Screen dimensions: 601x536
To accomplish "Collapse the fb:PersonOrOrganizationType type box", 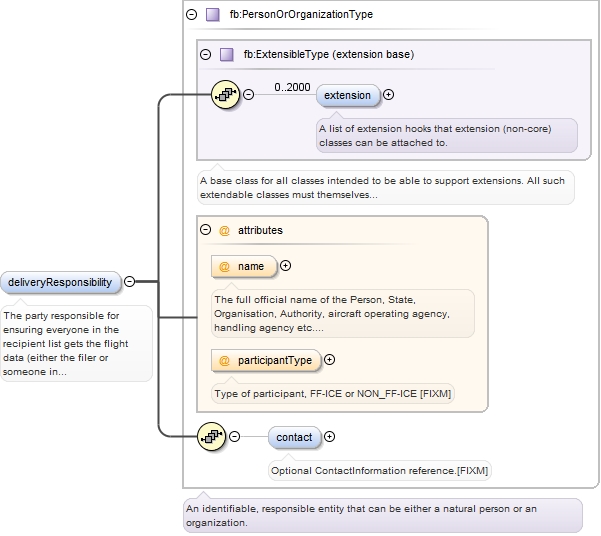I will tap(191, 16).
